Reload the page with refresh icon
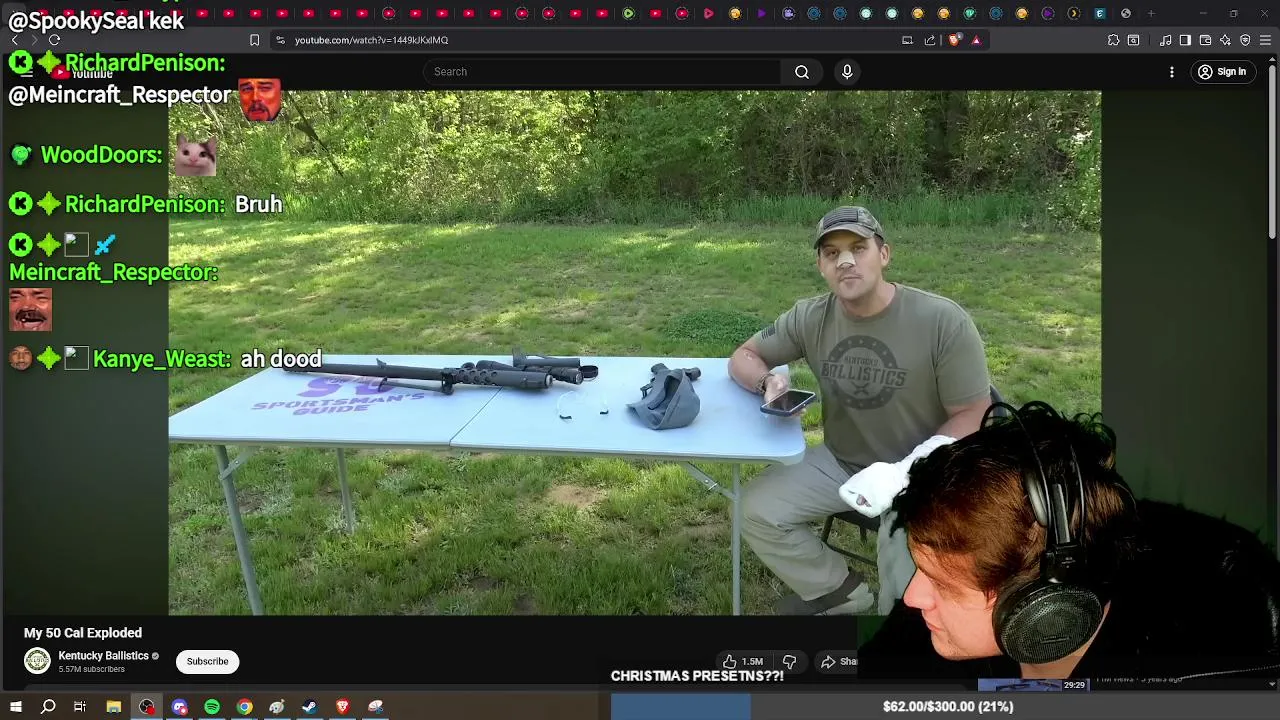Viewport: 1280px width, 720px height. point(54,40)
